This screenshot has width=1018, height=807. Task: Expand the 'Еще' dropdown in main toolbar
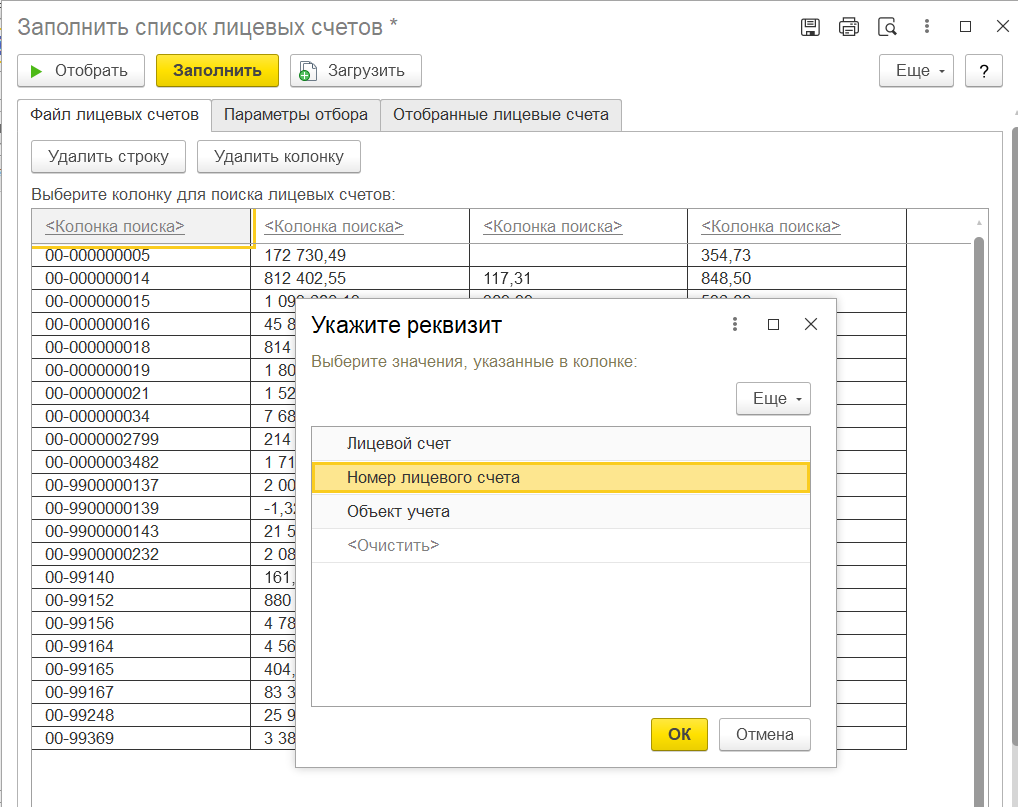916,71
